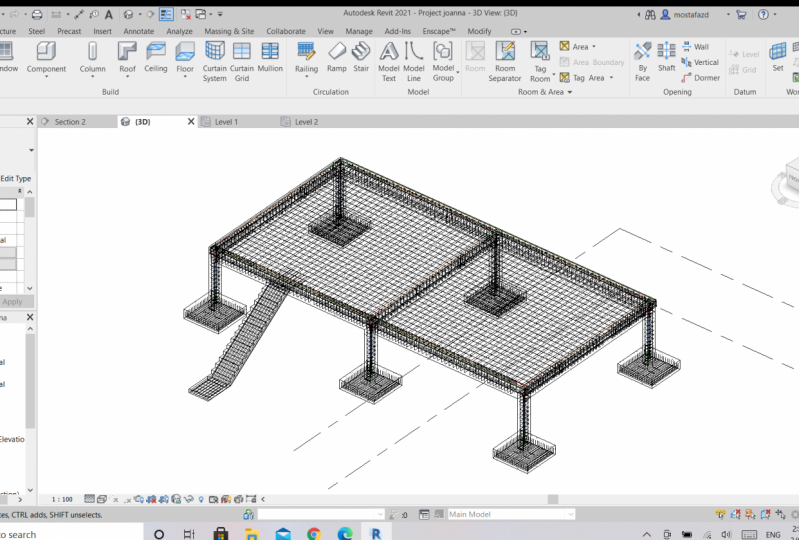Open the Annotate ribbon tab
799x540 pixels.
[x=139, y=31]
